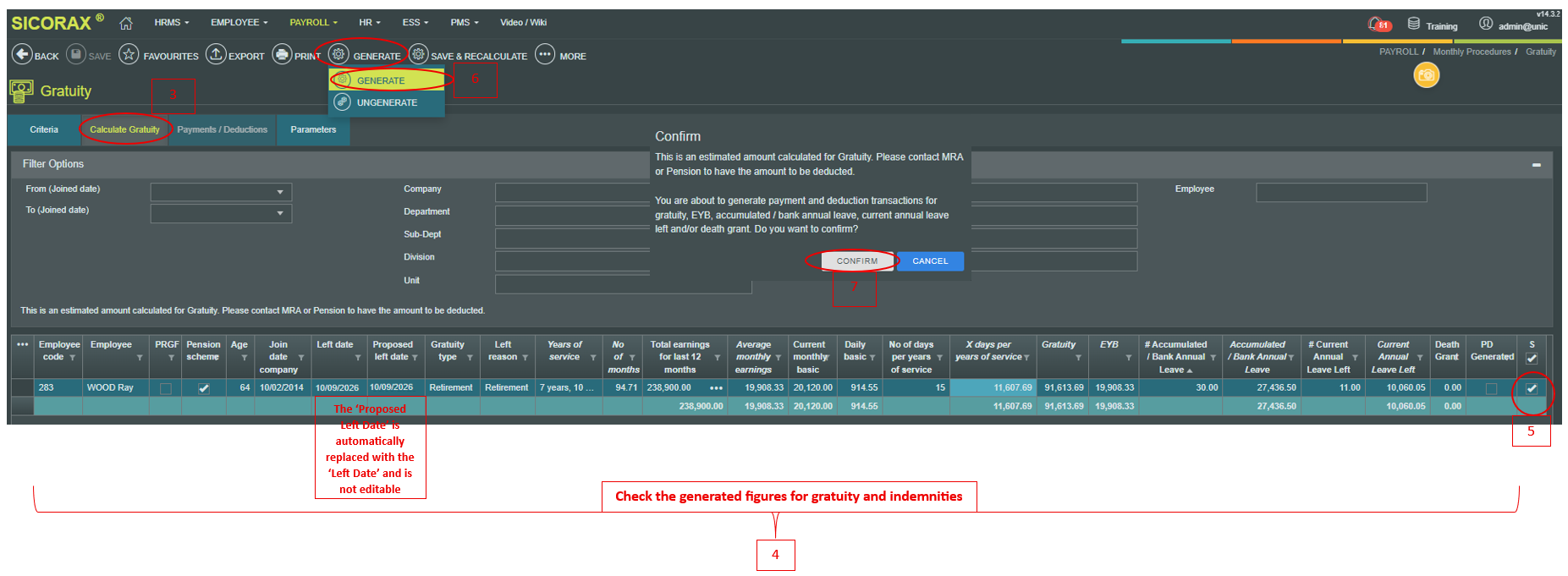Click Monthly Procedures breadcrumb link
The height and width of the screenshot is (576, 1568).
1472,52
